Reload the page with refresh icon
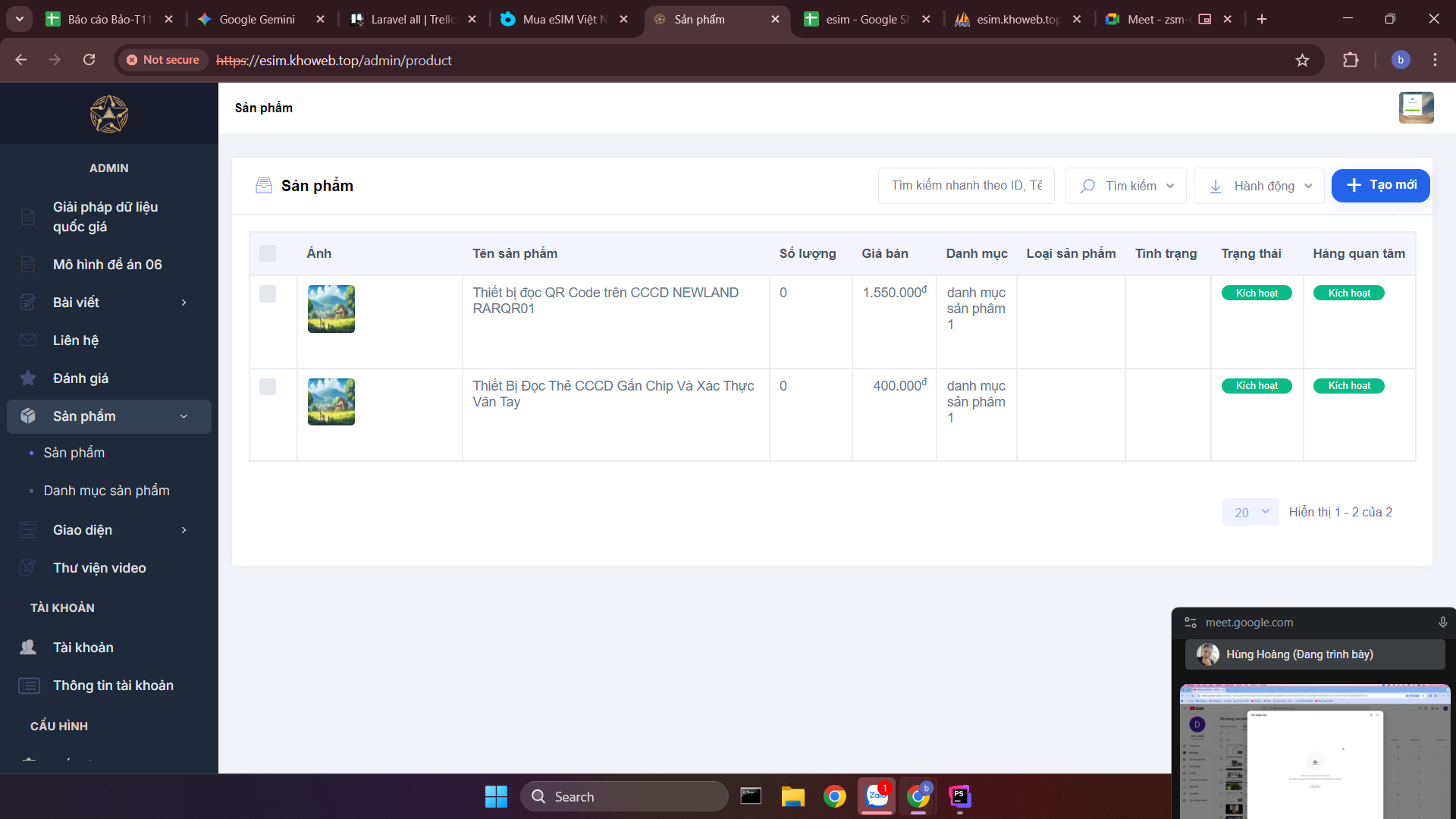 point(89,60)
